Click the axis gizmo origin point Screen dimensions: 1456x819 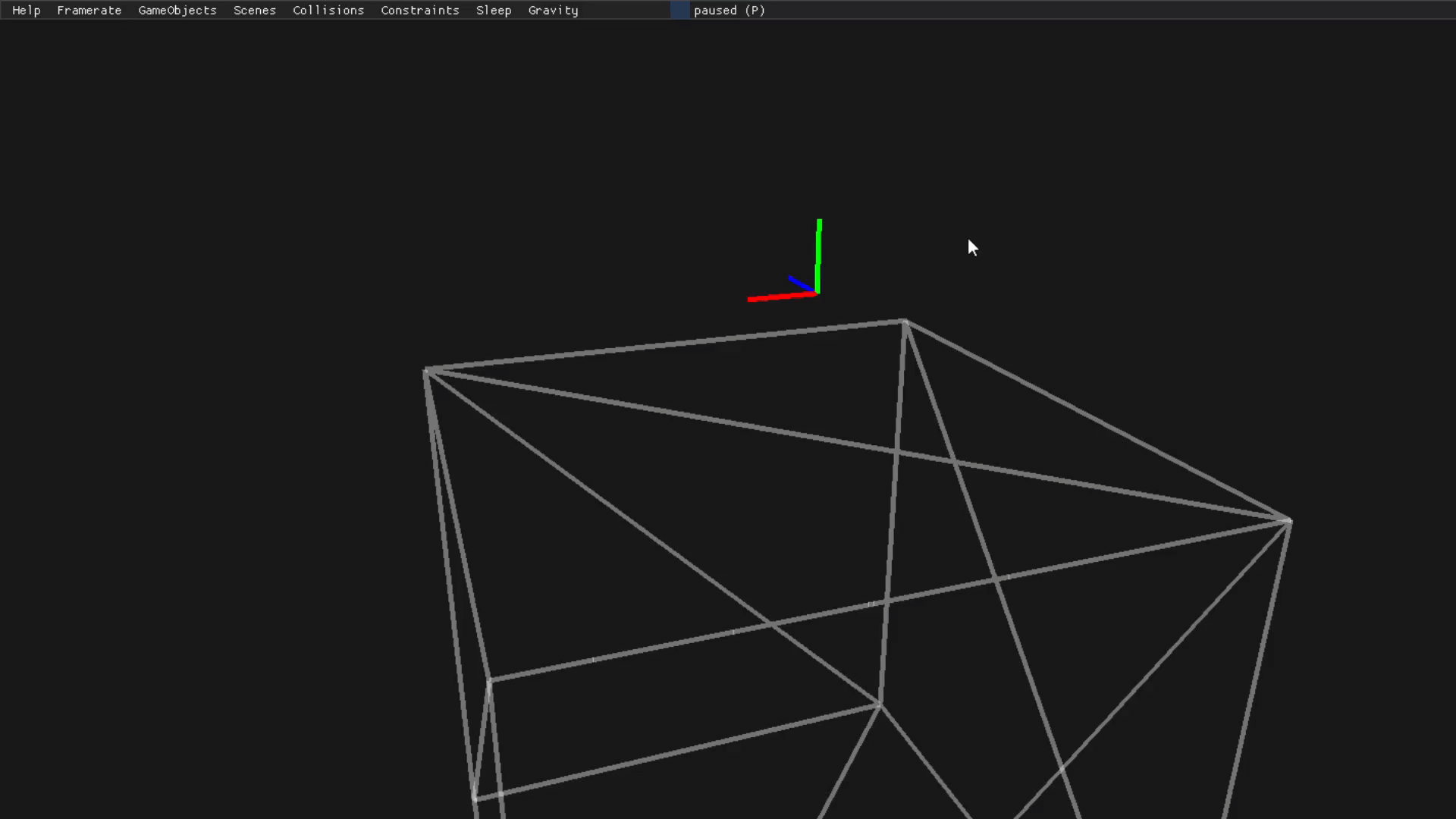point(817,293)
